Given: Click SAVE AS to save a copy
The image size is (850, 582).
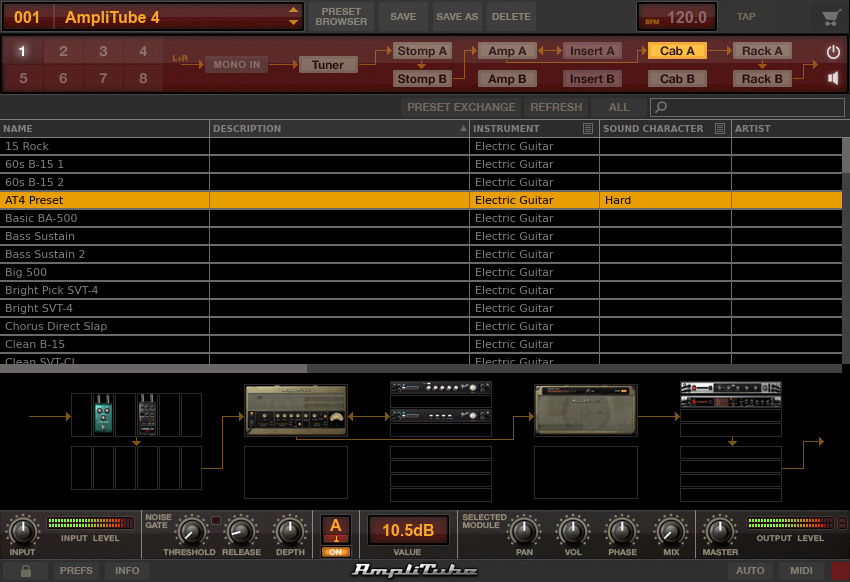Looking at the screenshot, I should pyautogui.click(x=457, y=17).
